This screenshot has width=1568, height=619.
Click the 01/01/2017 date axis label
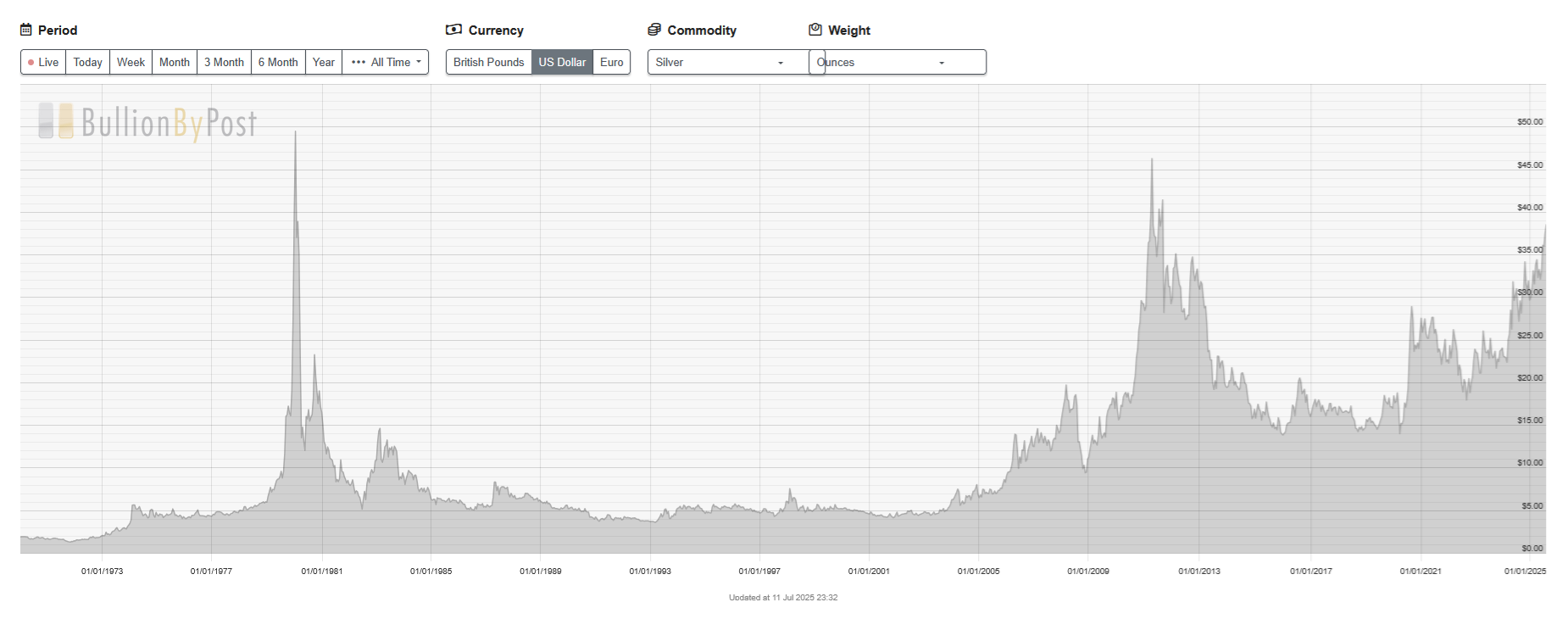coord(1311,572)
